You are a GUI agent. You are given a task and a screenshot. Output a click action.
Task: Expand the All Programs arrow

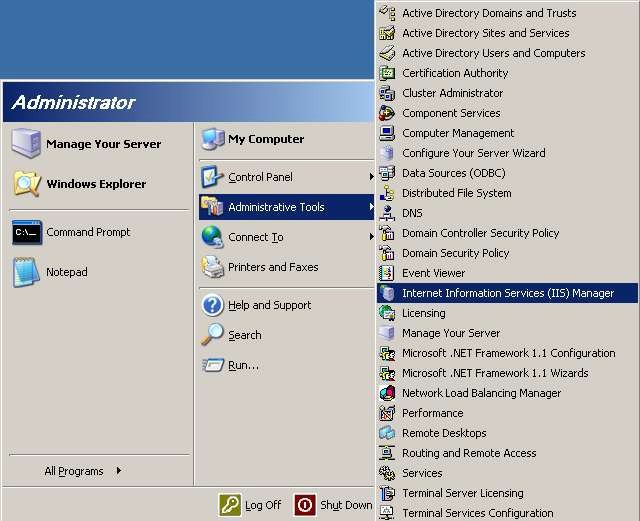119,471
